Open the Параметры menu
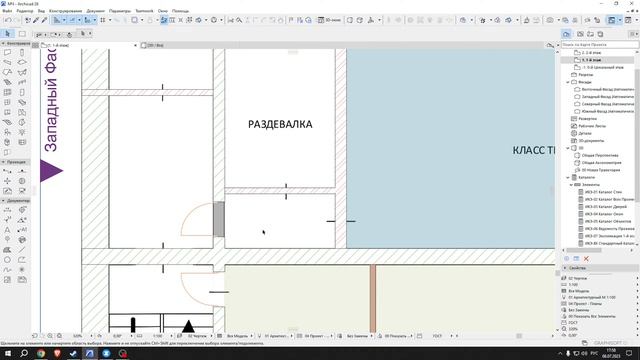Viewport: 640px width, 360px height. [x=120, y=11]
